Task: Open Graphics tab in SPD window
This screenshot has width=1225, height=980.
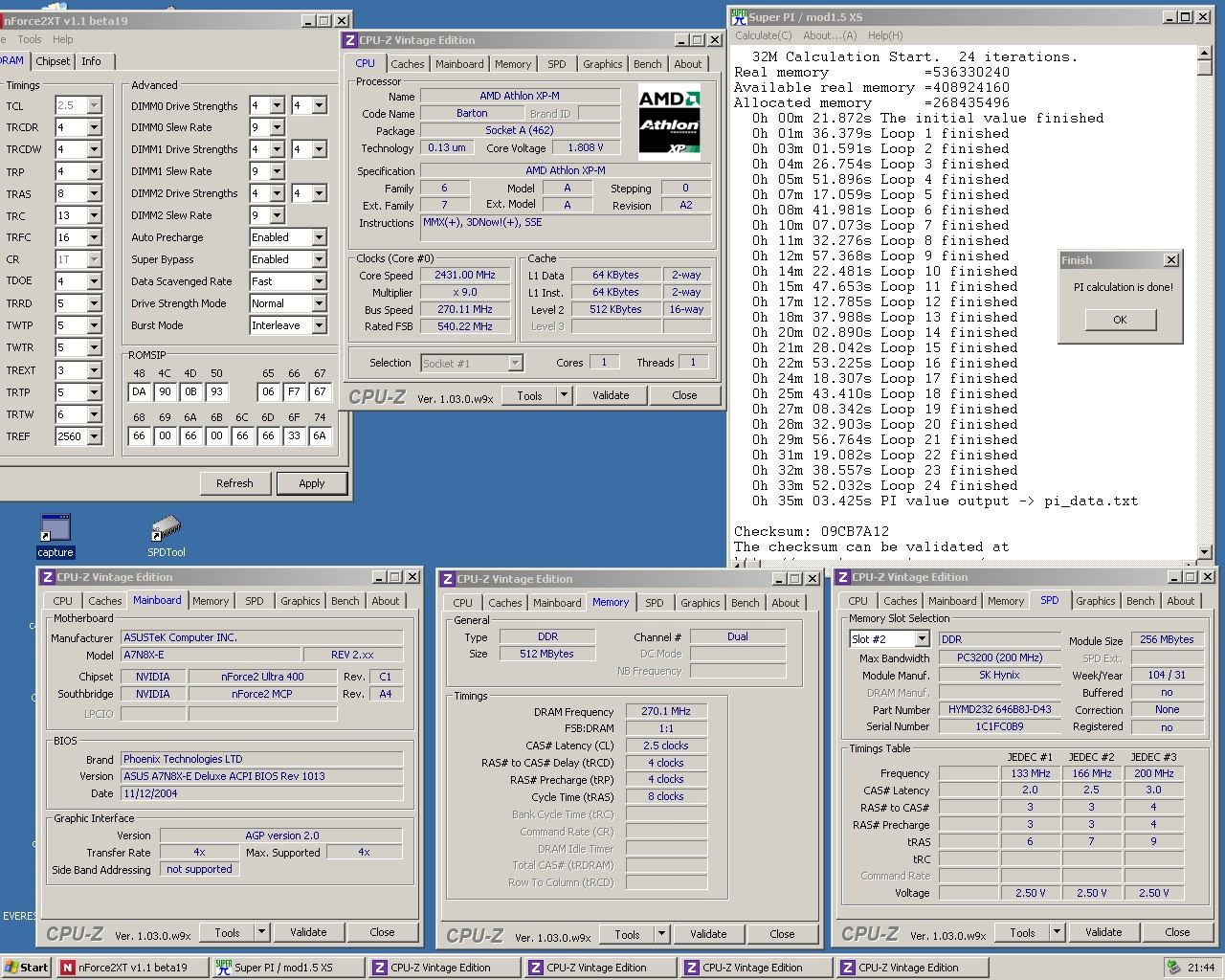Action: coord(1095,601)
